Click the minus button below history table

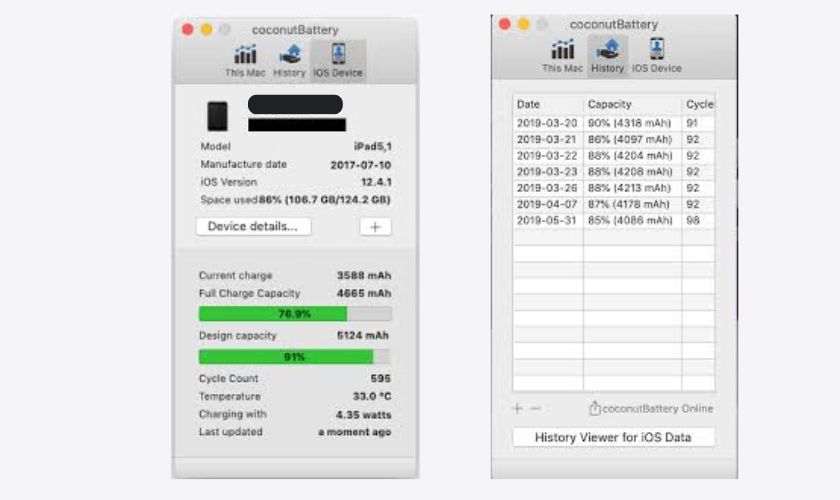pyautogui.click(x=536, y=408)
